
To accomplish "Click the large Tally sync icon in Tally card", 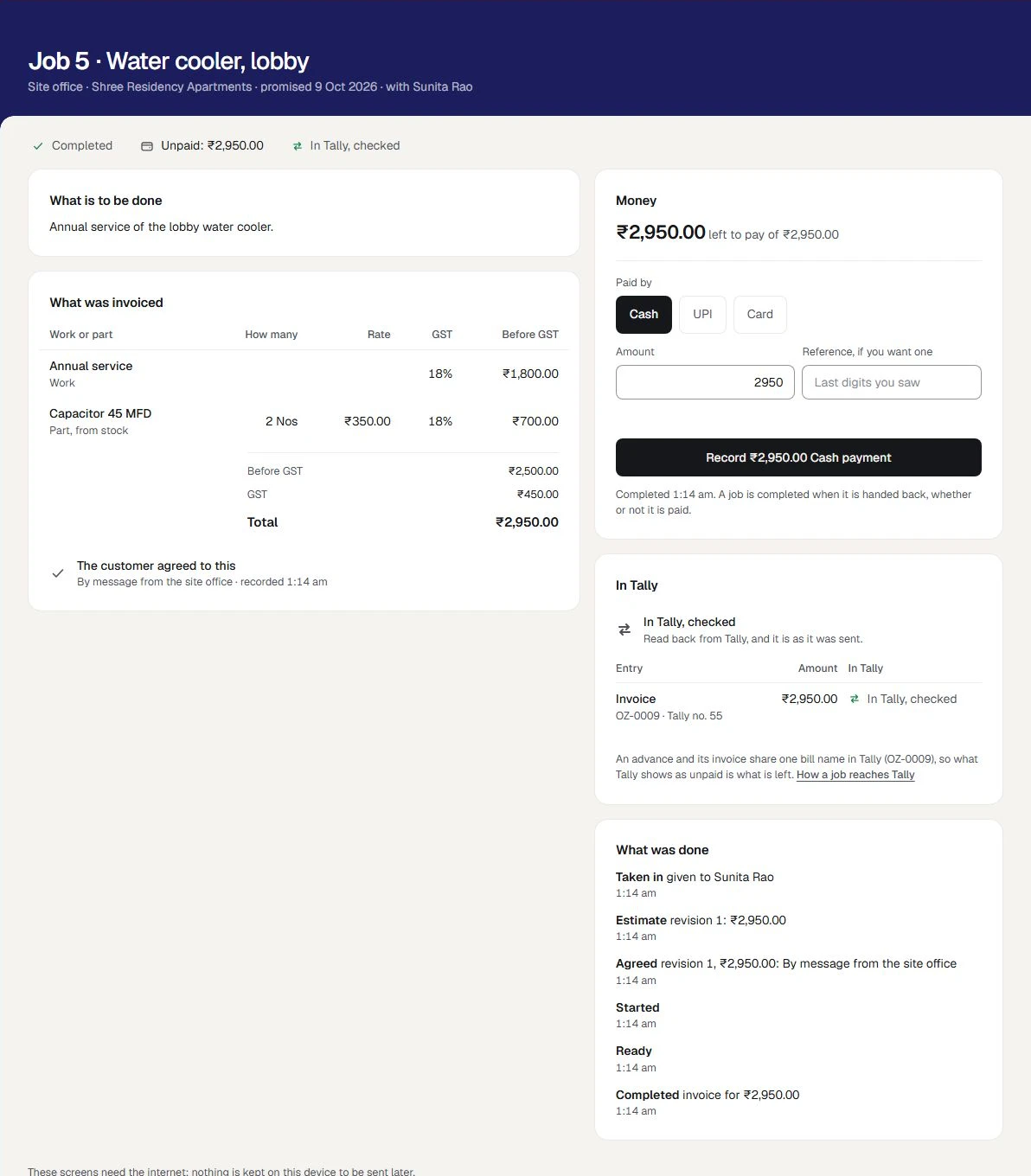I will (624, 630).
